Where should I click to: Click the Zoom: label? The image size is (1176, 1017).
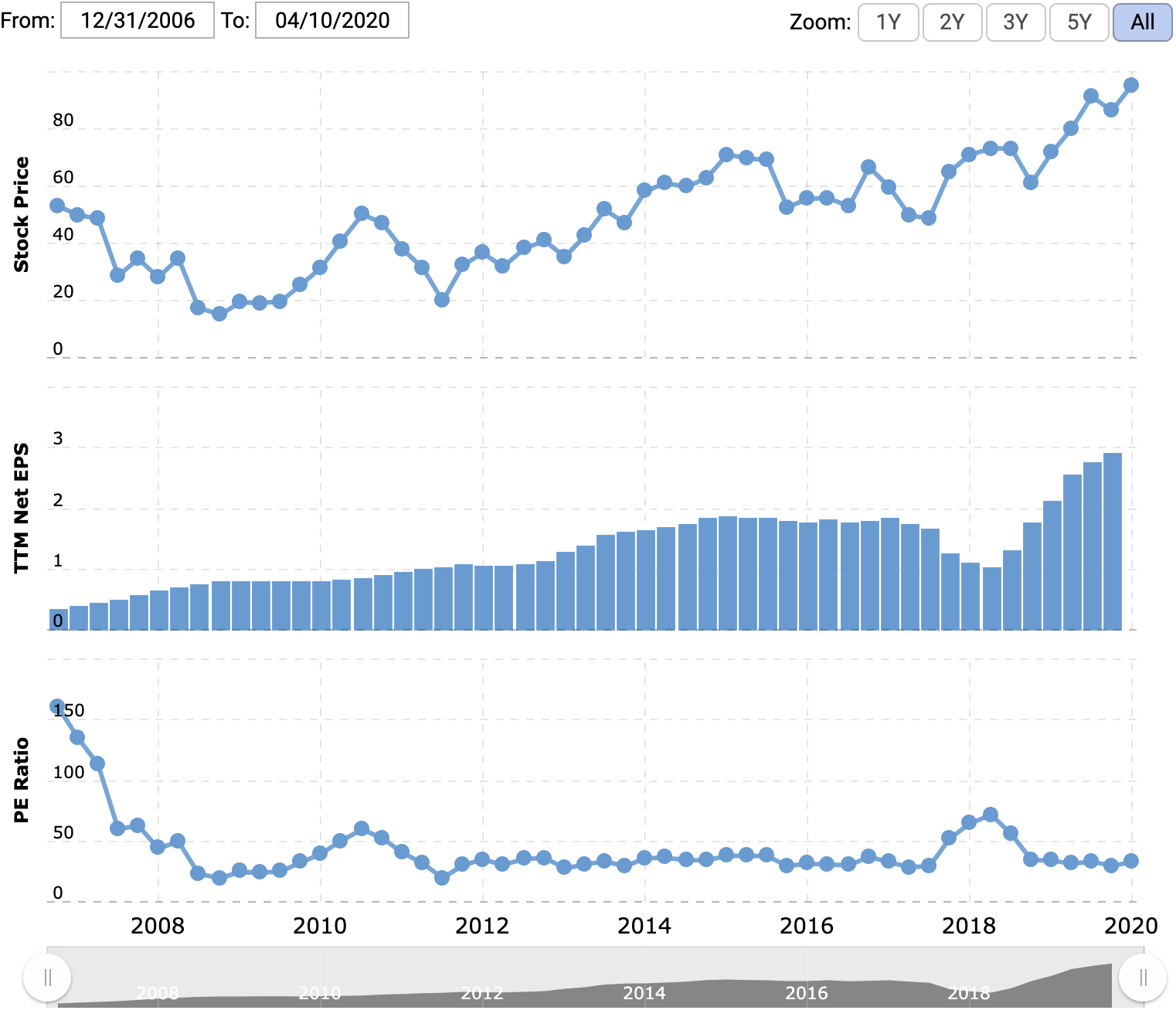click(x=820, y=22)
